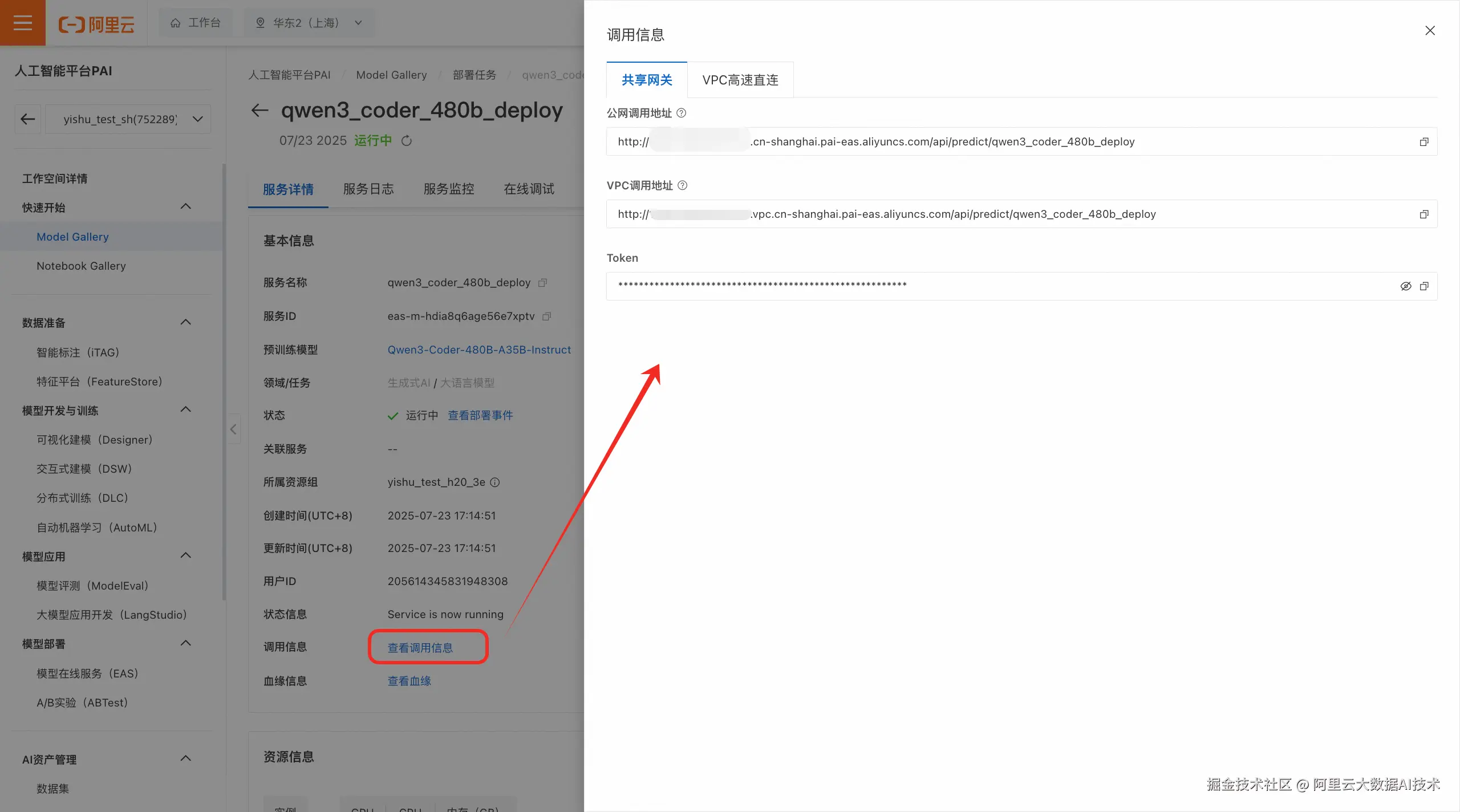
Task: Close the 调用信息 panel
Action: (1430, 31)
